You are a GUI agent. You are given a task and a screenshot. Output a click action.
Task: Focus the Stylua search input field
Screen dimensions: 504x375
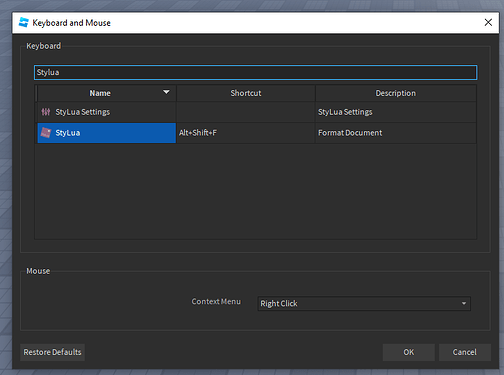tap(256, 72)
